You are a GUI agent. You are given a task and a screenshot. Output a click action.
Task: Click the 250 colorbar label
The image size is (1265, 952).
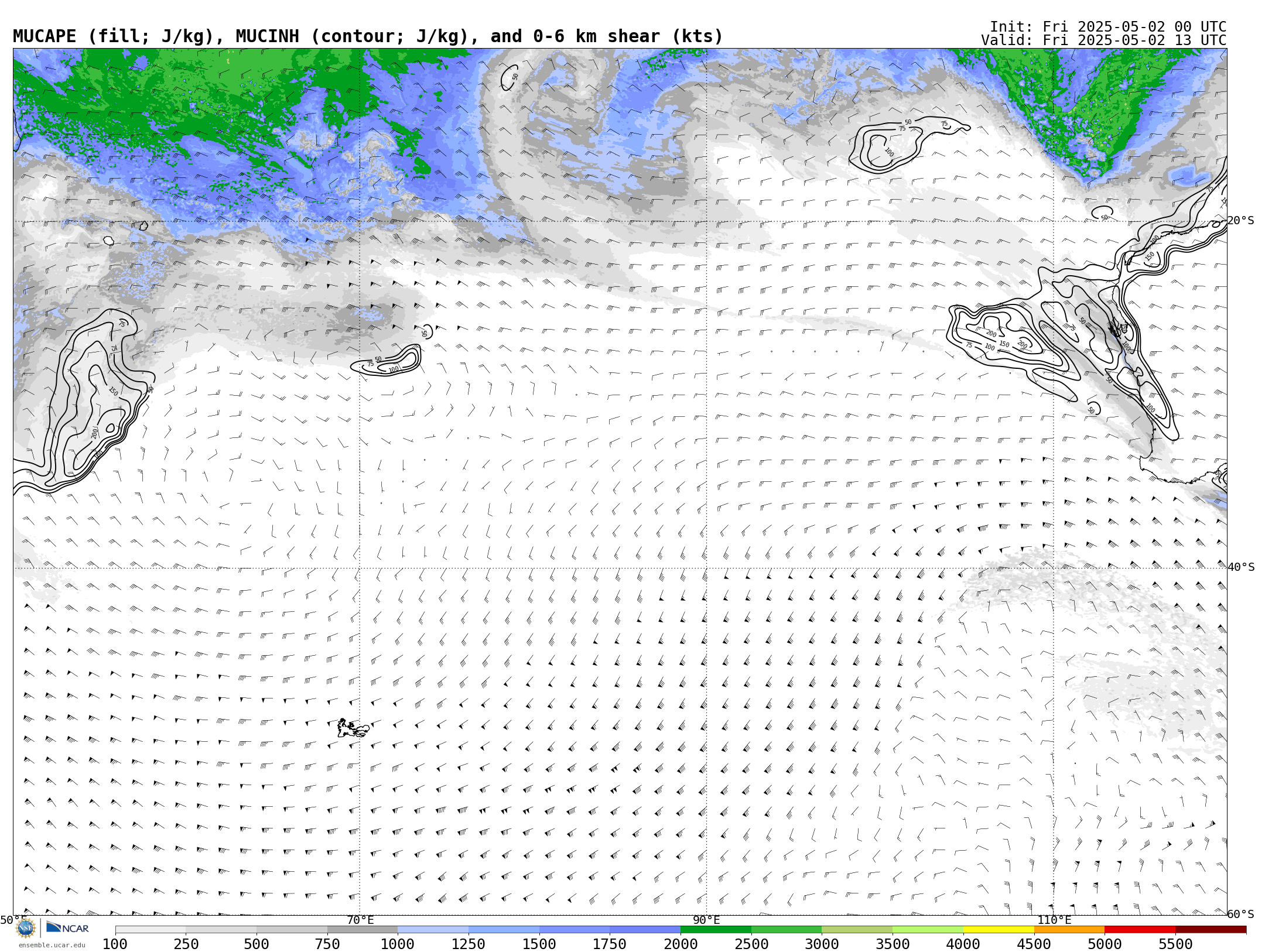(186, 944)
